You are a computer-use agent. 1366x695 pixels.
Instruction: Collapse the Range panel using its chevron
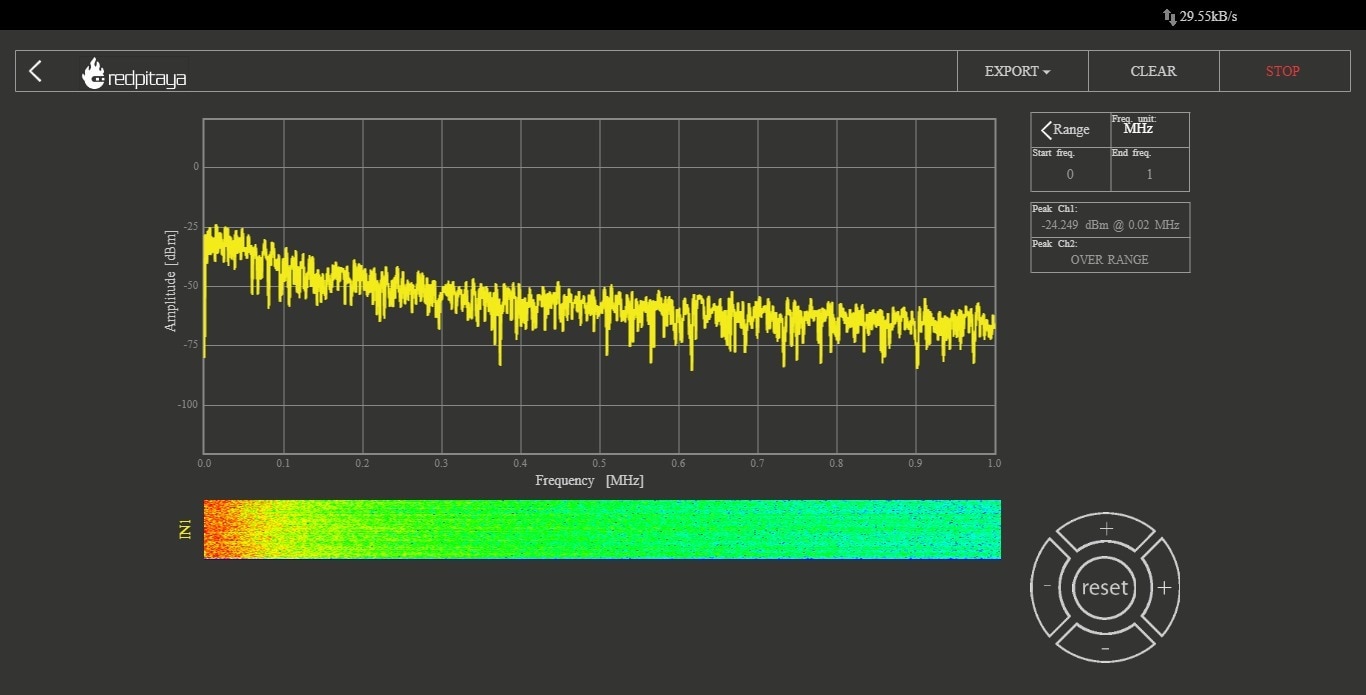1047,130
